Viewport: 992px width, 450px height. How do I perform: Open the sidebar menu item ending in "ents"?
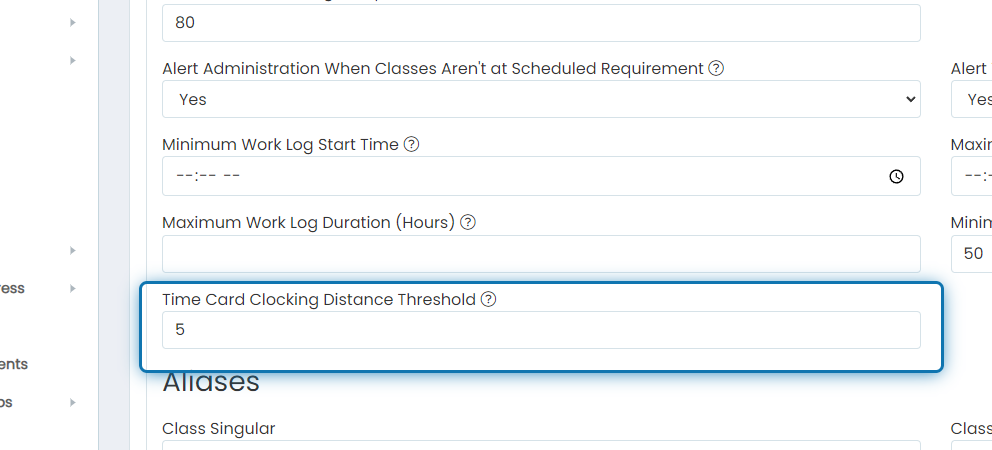click(x=14, y=365)
